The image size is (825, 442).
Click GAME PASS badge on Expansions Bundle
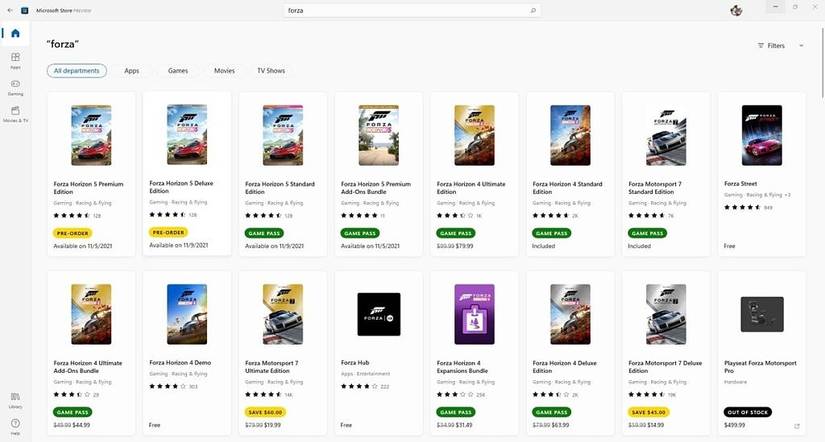click(456, 412)
